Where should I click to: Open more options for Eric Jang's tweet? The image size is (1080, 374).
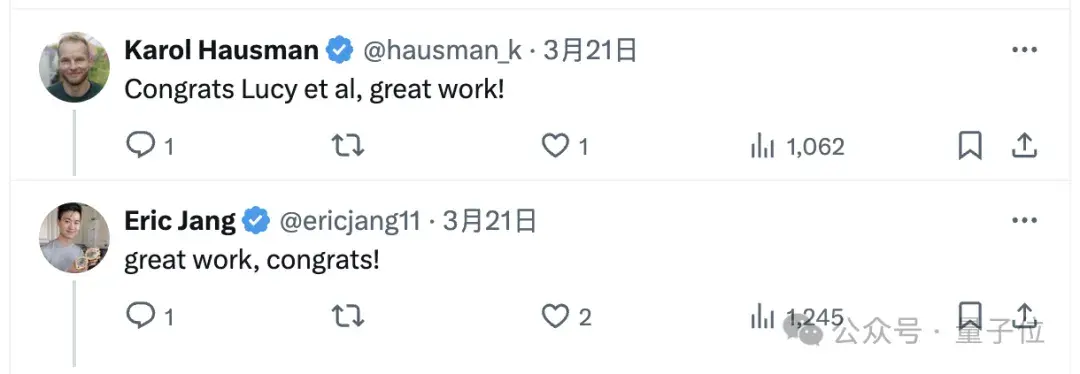[x=1024, y=220]
